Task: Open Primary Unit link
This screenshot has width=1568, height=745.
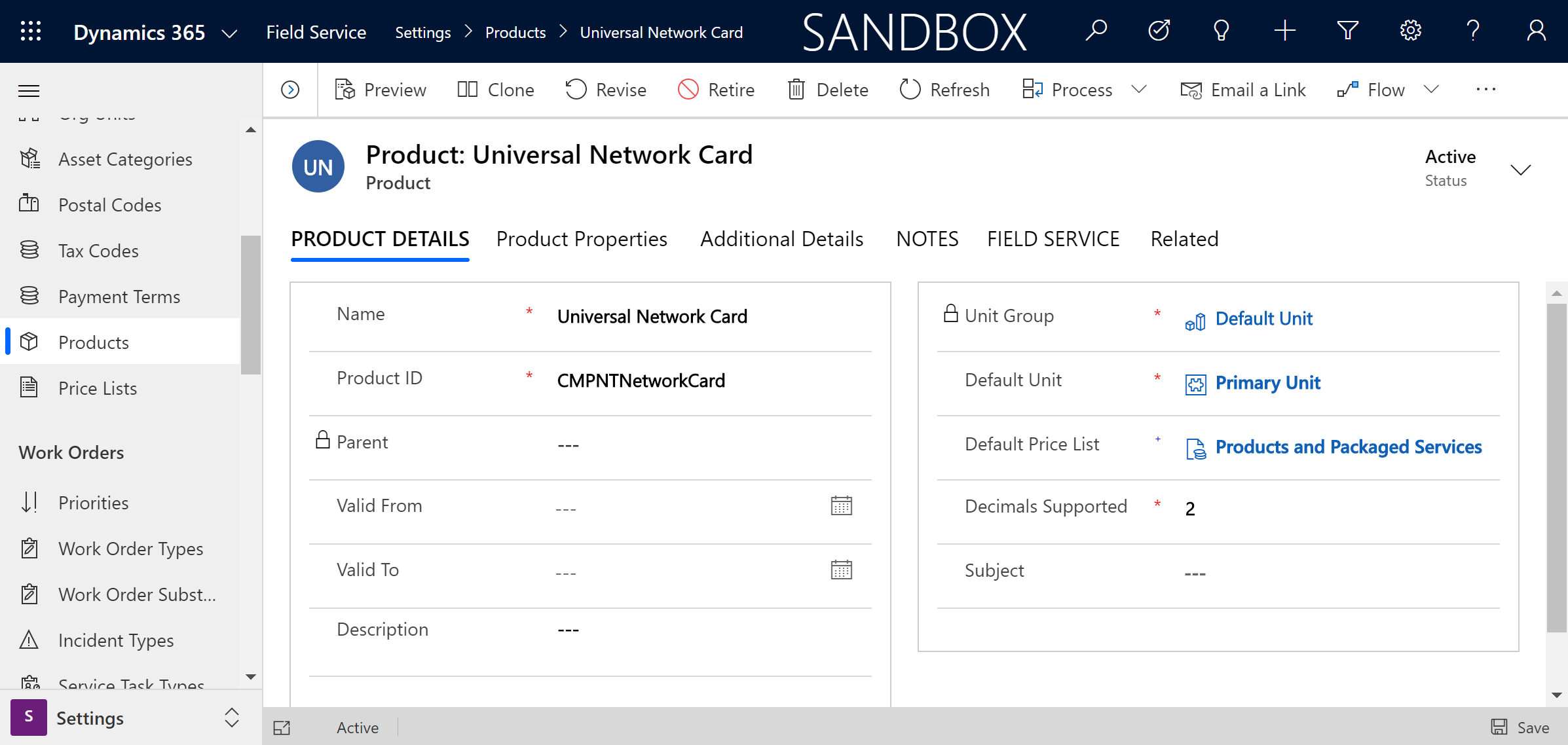Action: [1267, 383]
